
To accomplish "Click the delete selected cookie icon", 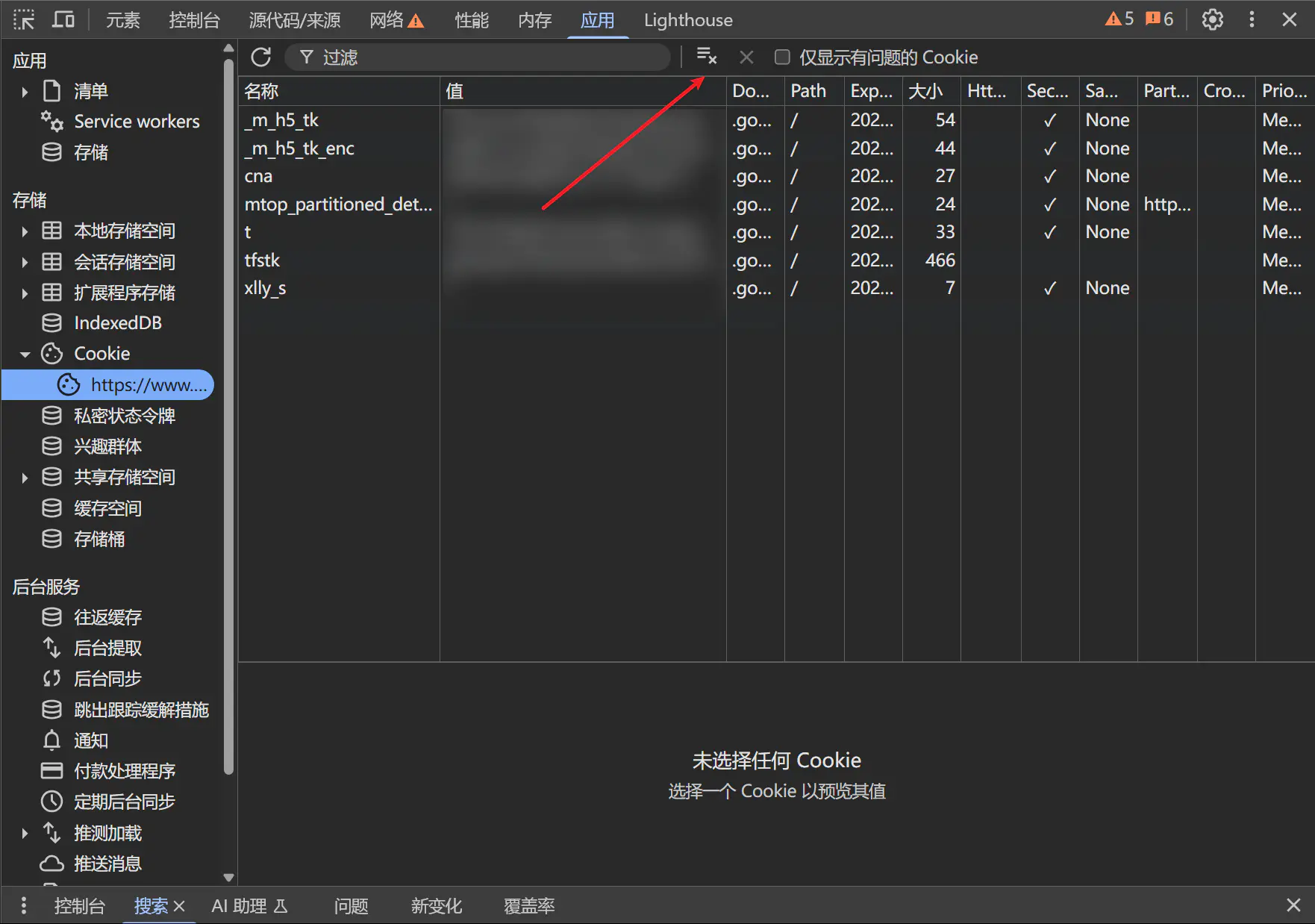I will (x=746, y=57).
